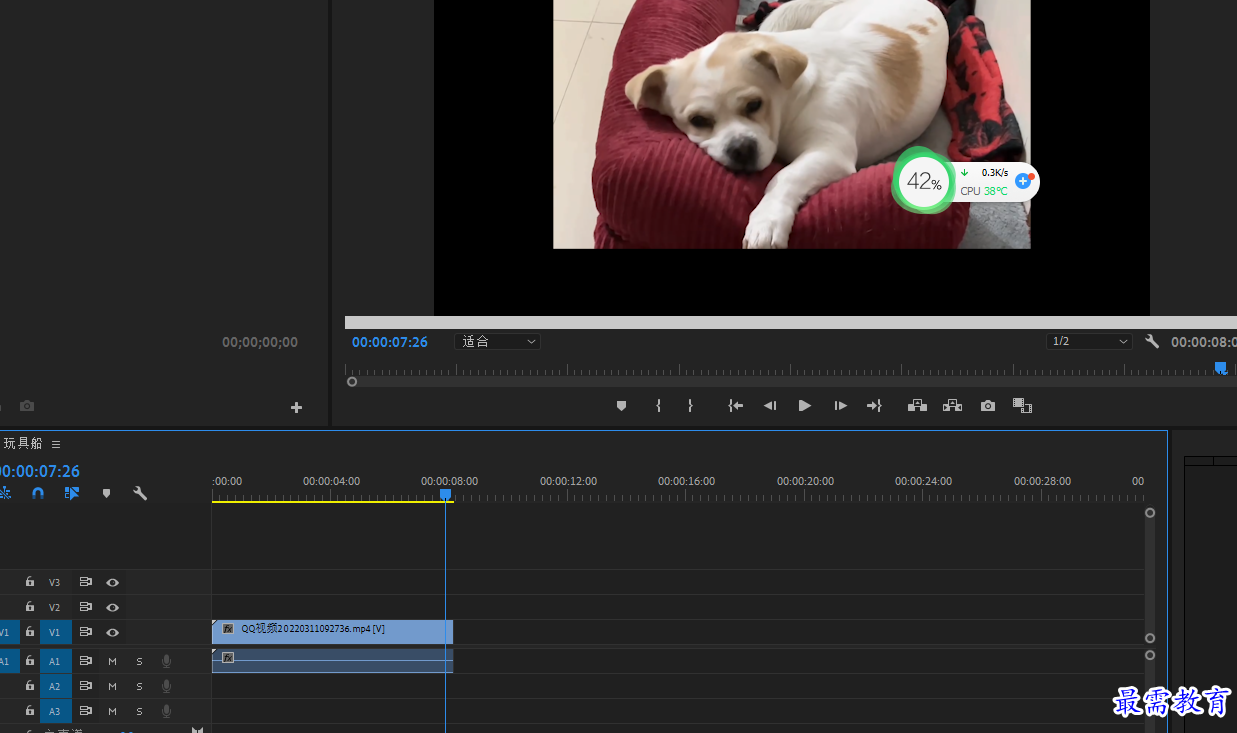Hide the V3 track output

pyautogui.click(x=113, y=582)
